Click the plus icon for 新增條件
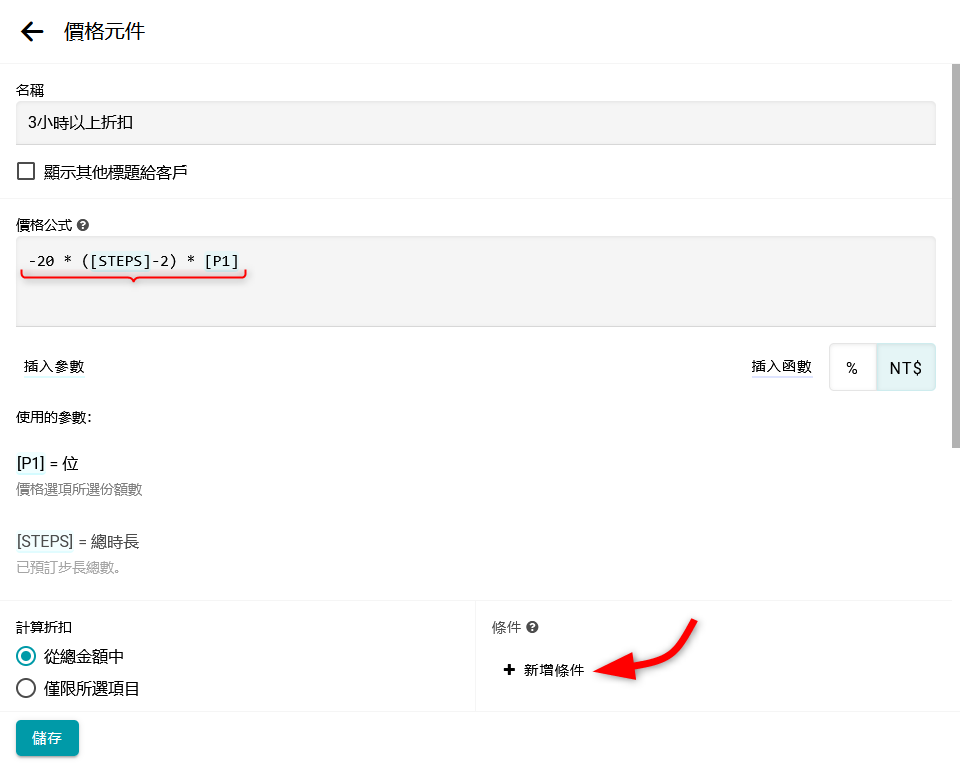Image resolution: width=960 pixels, height=764 pixels. pos(509,670)
